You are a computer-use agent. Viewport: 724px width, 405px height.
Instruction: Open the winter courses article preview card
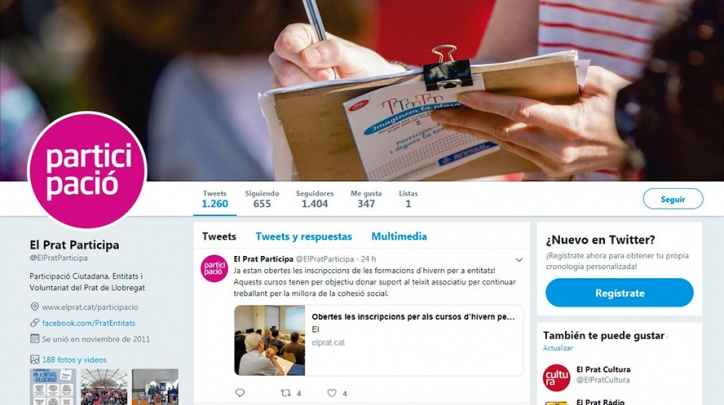[x=379, y=340]
